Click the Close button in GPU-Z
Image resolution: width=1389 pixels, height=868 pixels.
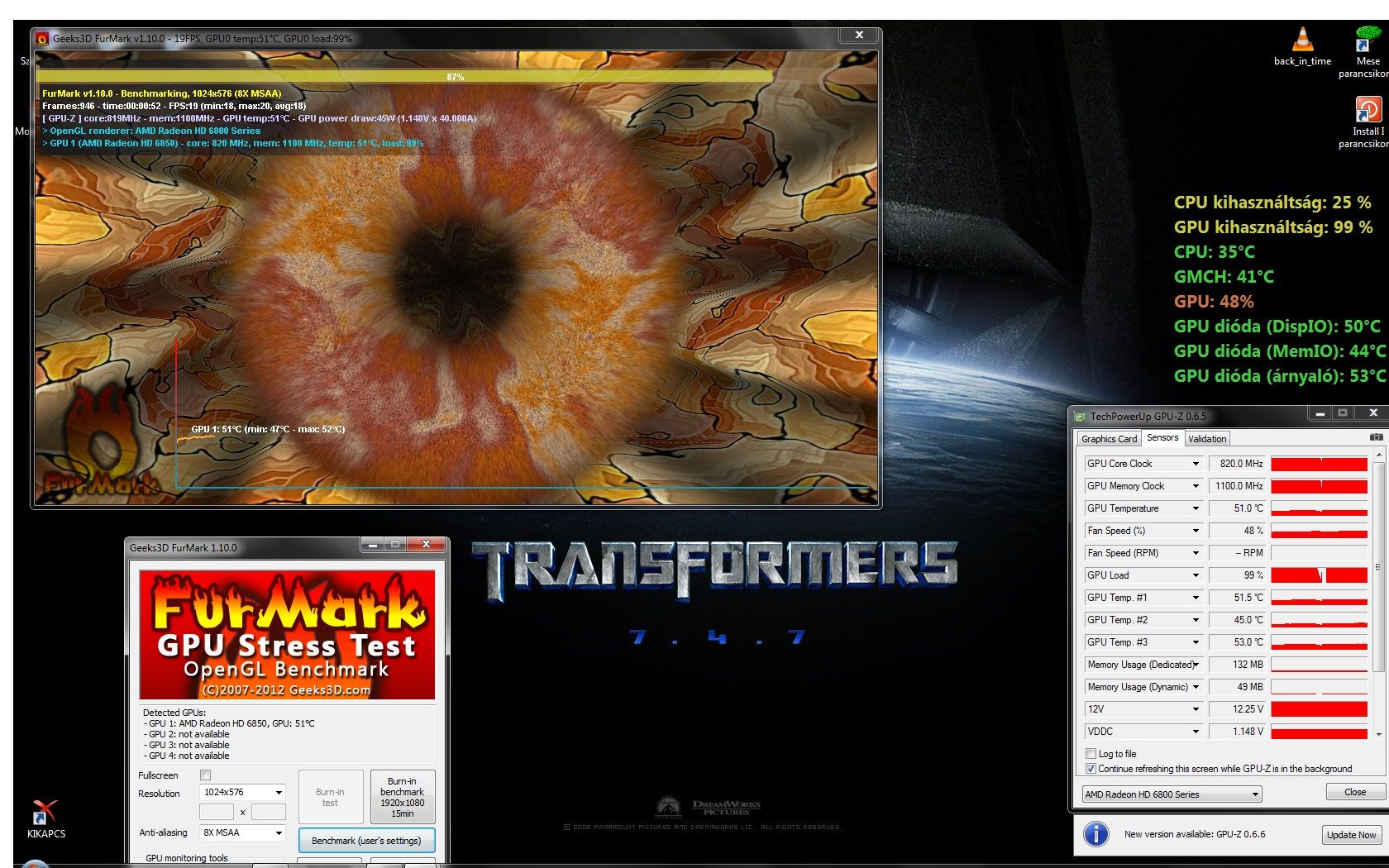(1355, 792)
